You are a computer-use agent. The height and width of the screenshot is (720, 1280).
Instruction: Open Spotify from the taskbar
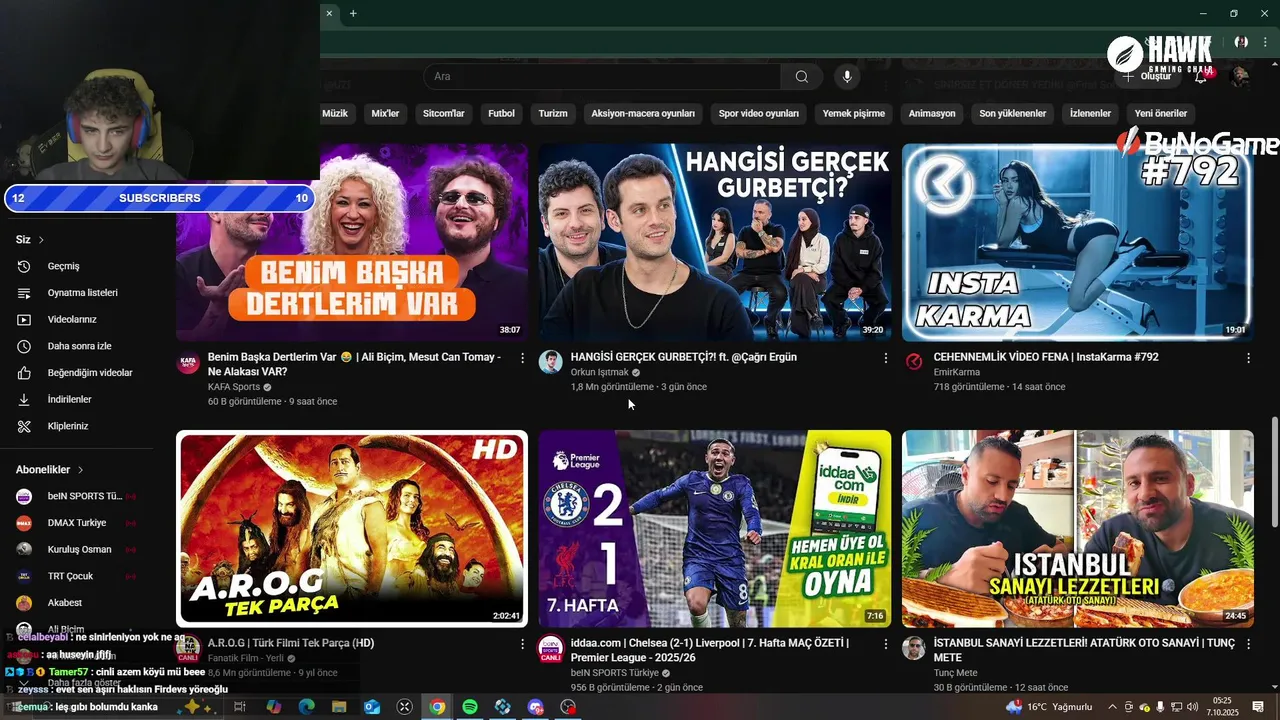coord(470,707)
